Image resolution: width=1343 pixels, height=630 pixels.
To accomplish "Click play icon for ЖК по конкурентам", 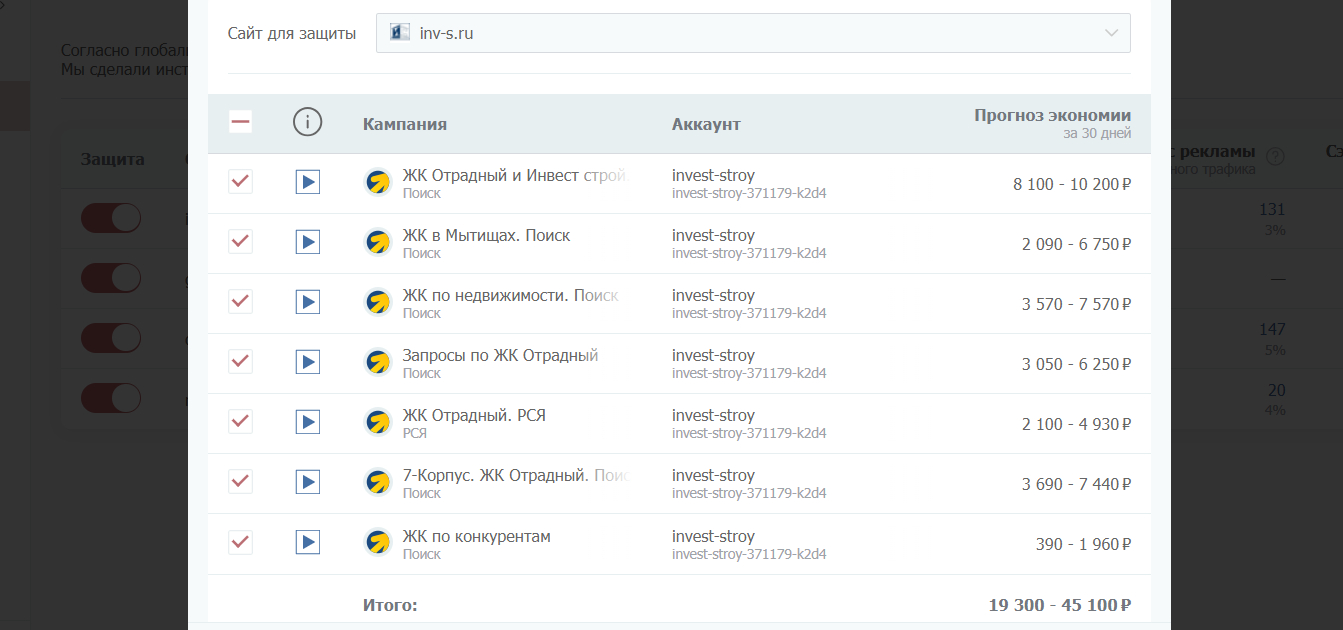I will pos(307,543).
